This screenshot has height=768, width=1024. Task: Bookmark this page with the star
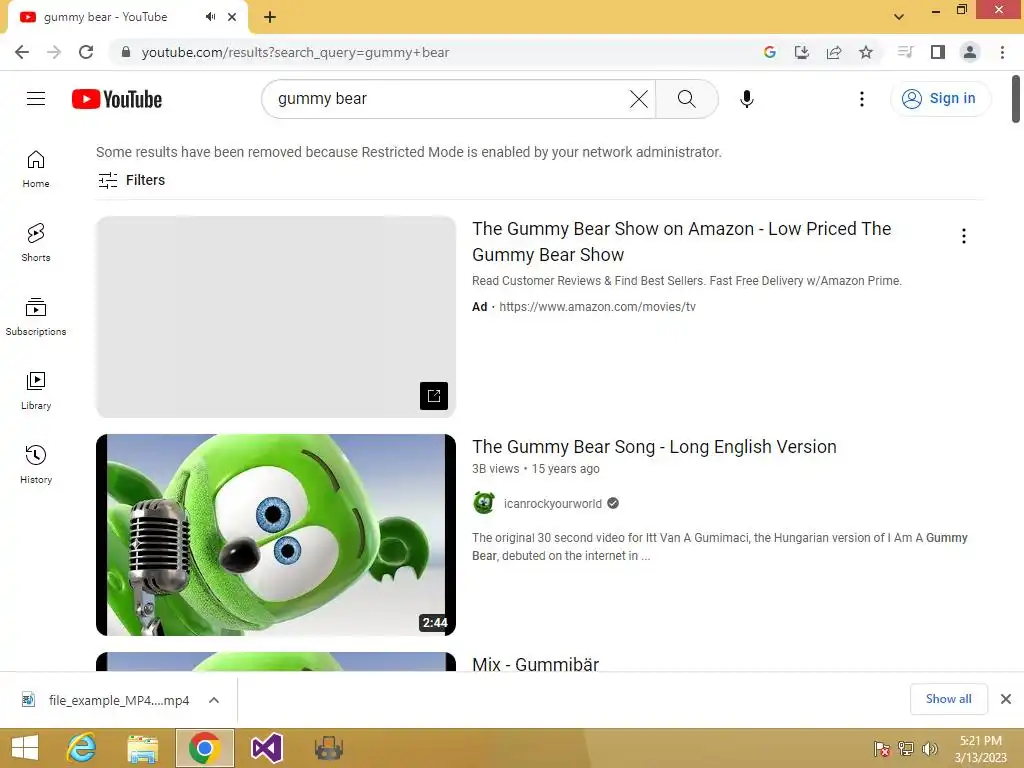(866, 52)
